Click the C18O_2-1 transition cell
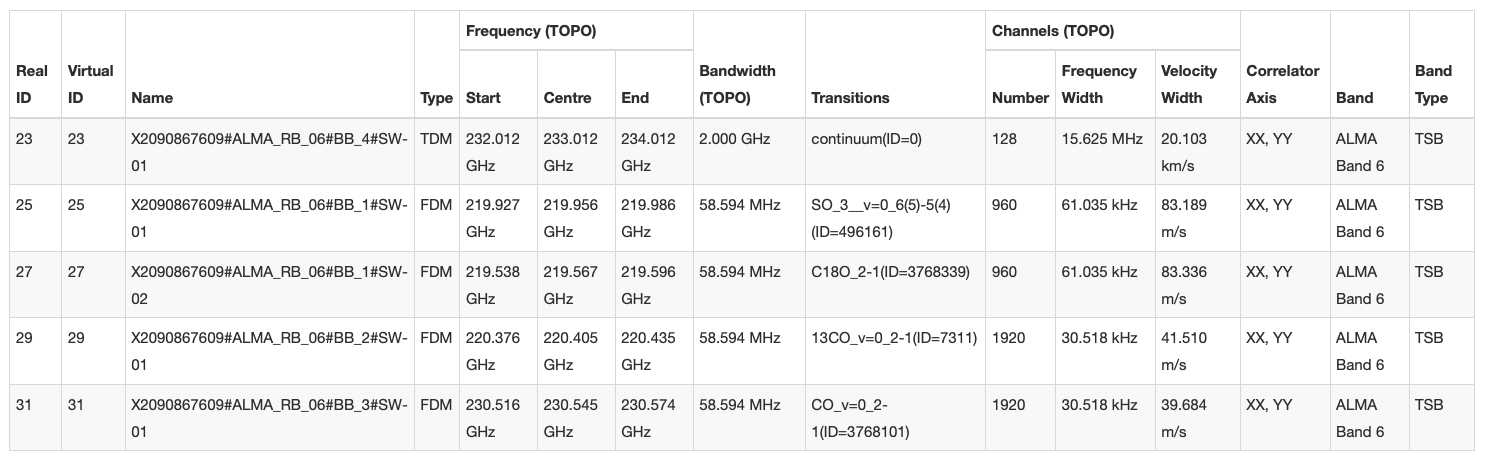The height and width of the screenshot is (462, 1488). coord(890,272)
